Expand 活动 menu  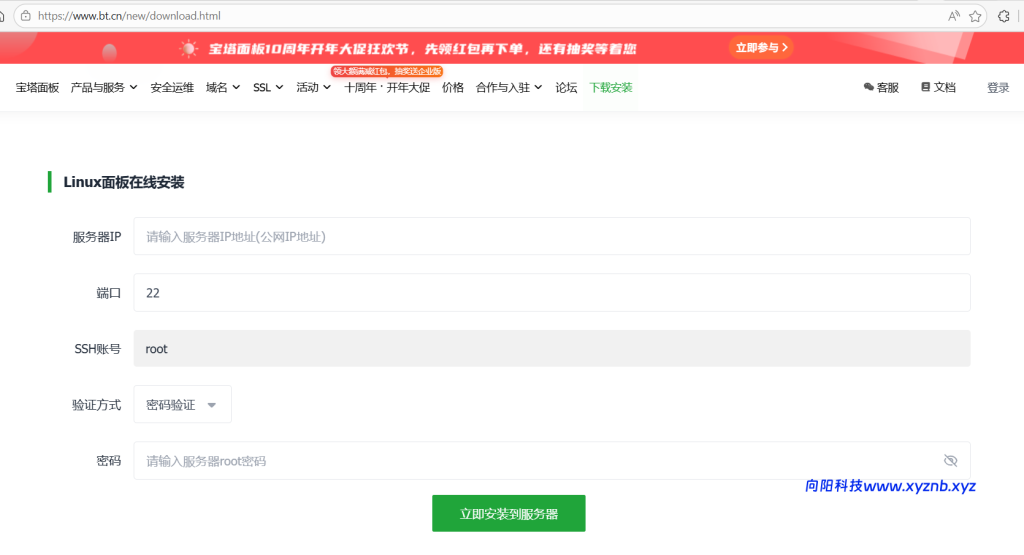313,87
